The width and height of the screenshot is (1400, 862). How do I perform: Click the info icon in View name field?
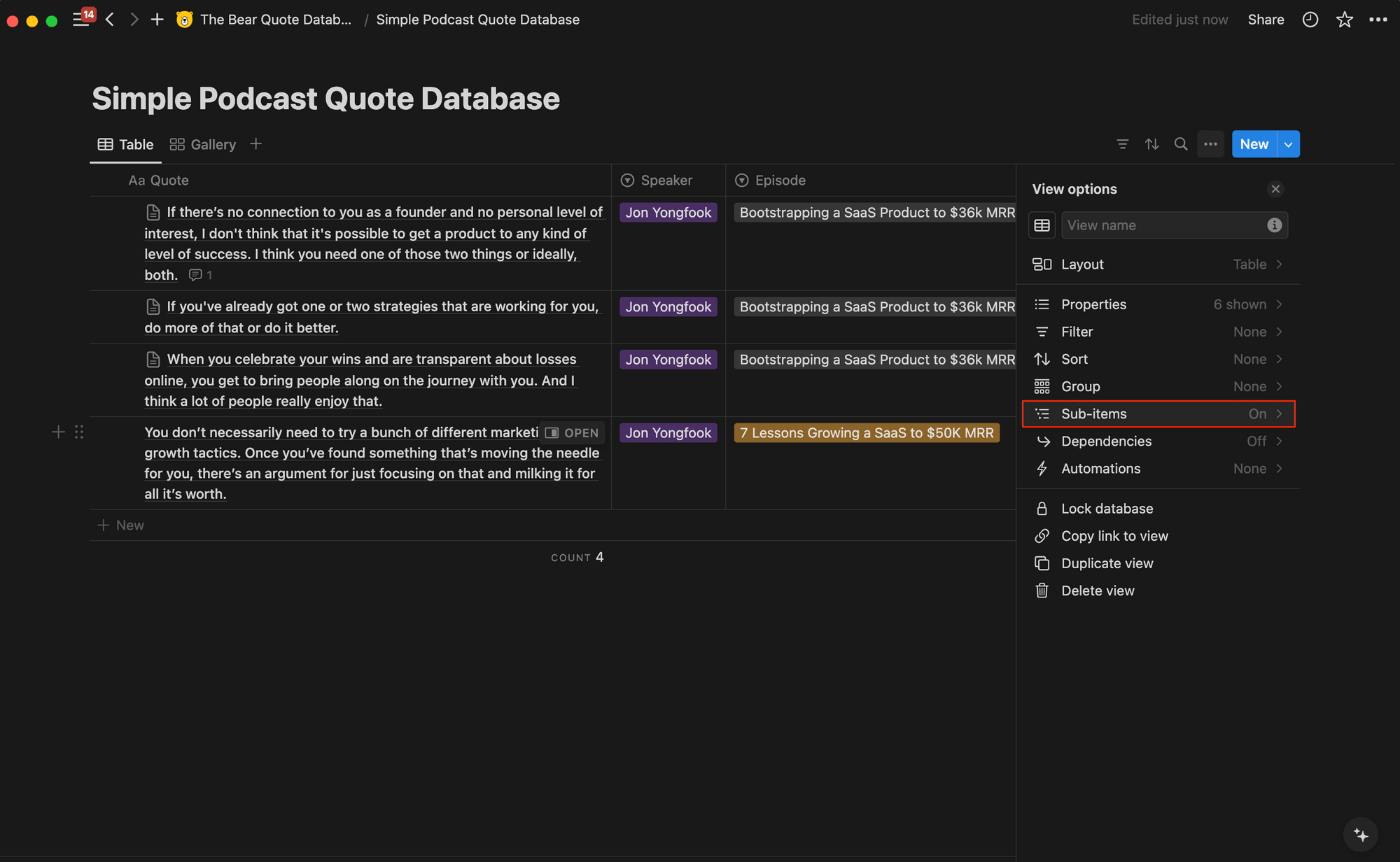coord(1275,225)
